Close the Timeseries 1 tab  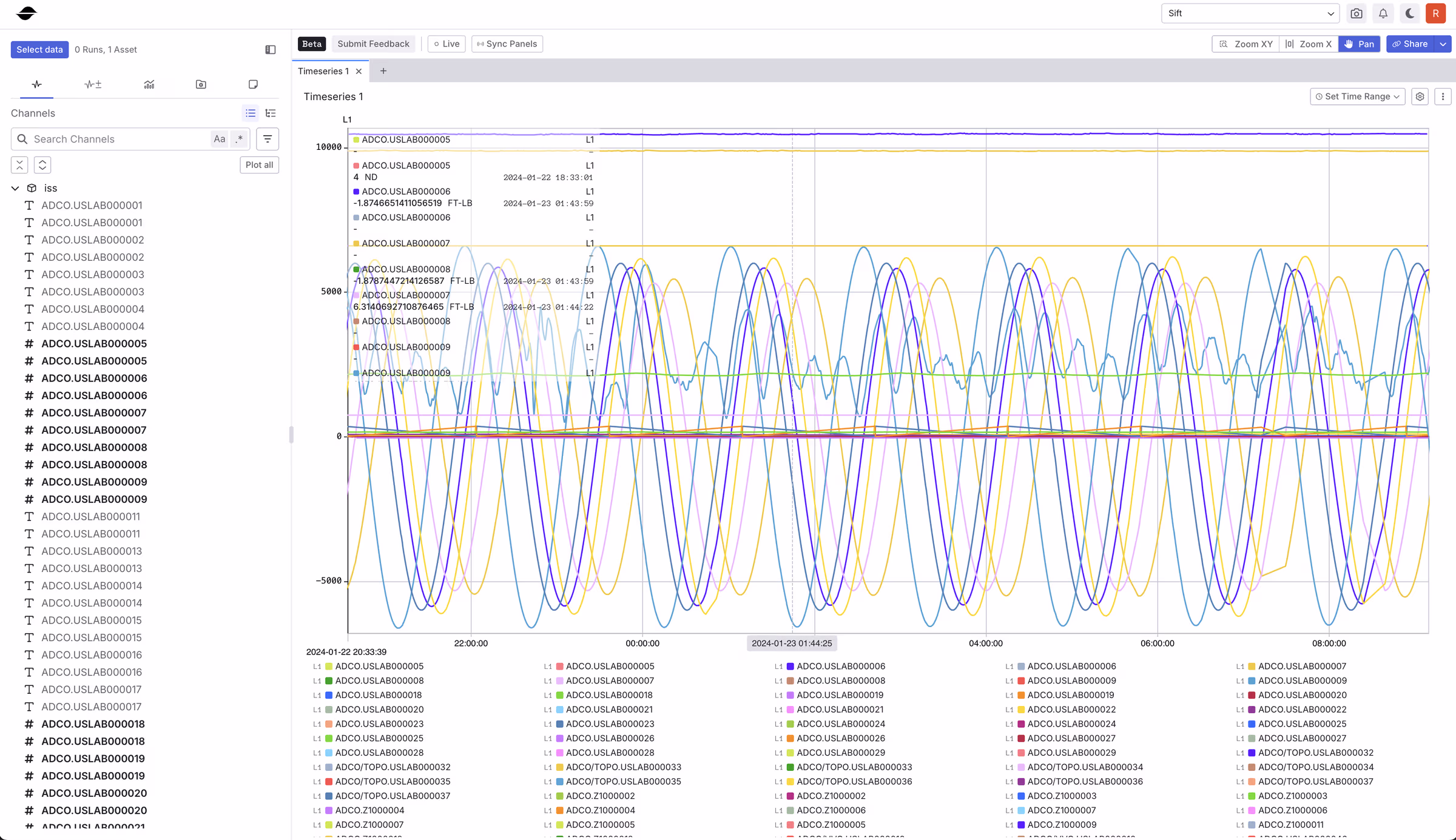[x=359, y=72]
